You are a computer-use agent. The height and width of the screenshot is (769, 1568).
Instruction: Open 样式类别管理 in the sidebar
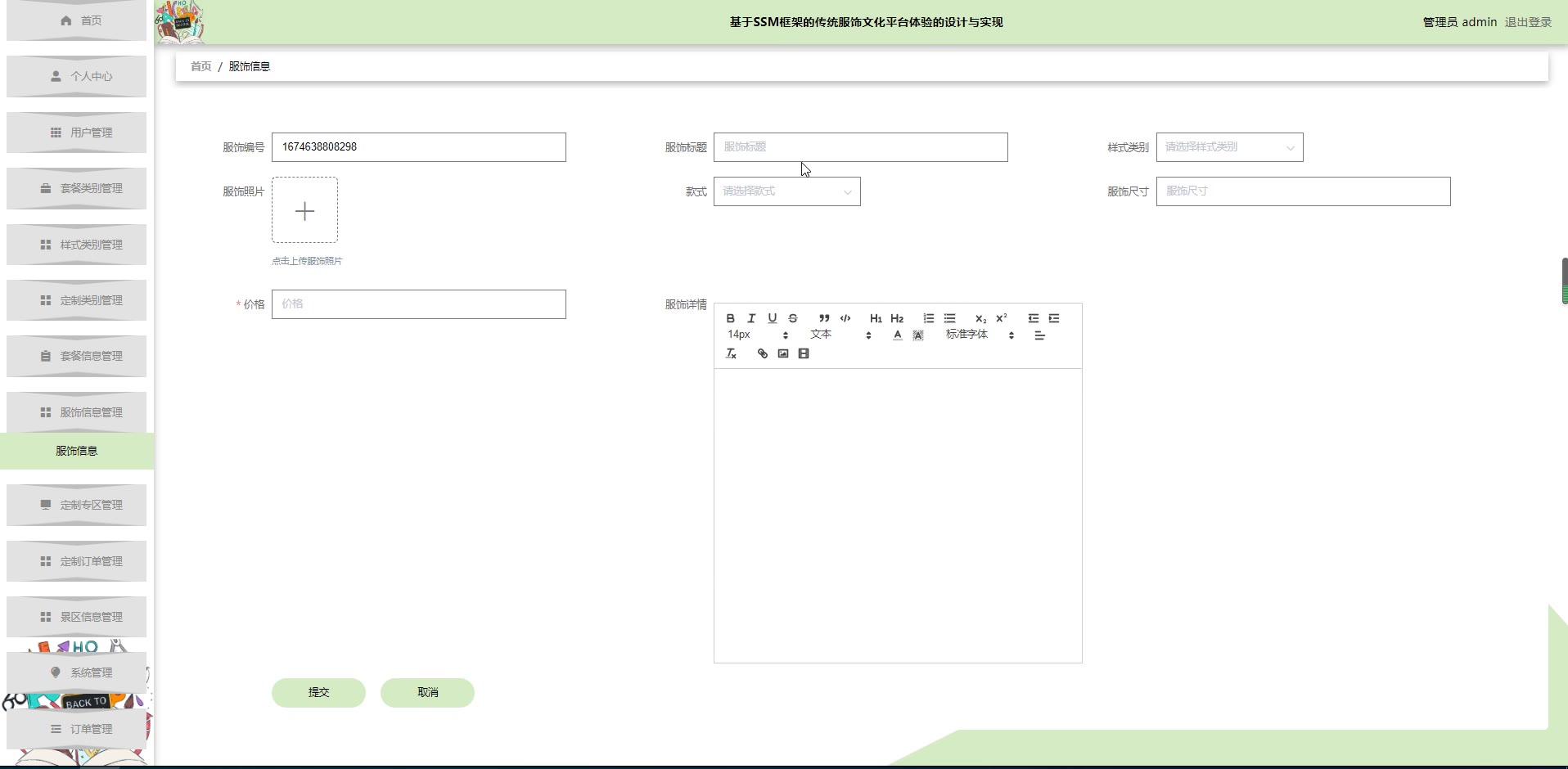click(x=77, y=245)
